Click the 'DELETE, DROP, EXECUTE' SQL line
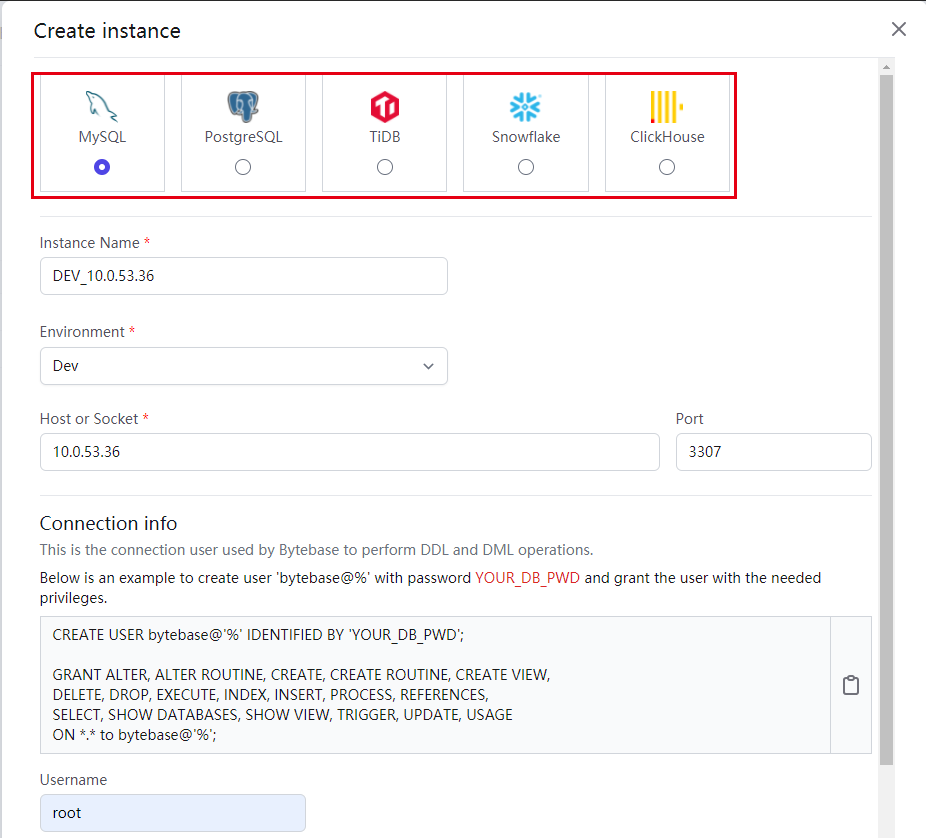This screenshot has width=926, height=838. tap(270, 695)
